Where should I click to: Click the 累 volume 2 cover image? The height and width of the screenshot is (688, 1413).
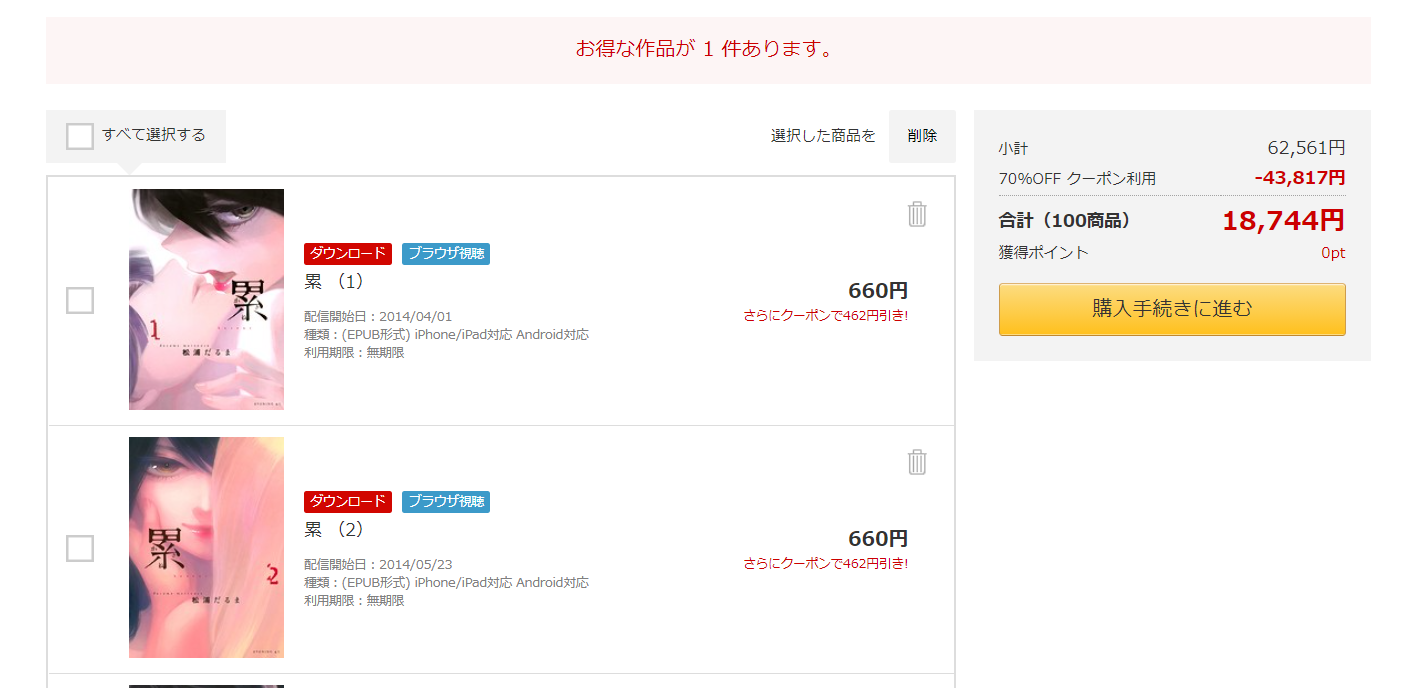point(206,547)
